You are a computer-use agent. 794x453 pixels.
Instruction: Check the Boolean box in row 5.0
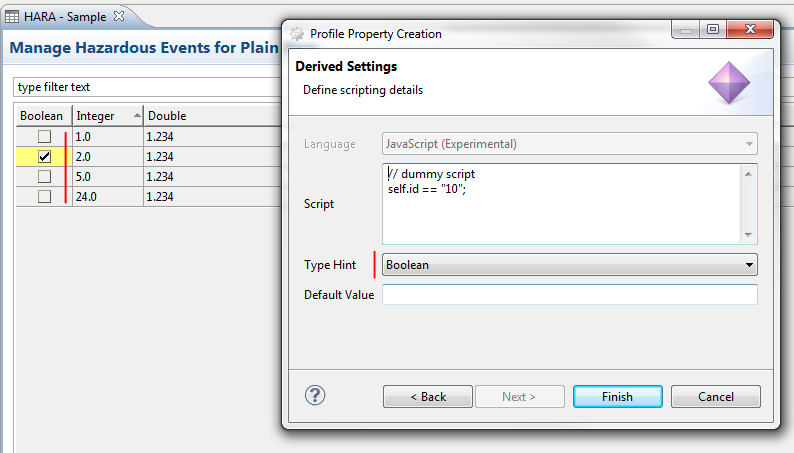pyautogui.click(x=44, y=177)
